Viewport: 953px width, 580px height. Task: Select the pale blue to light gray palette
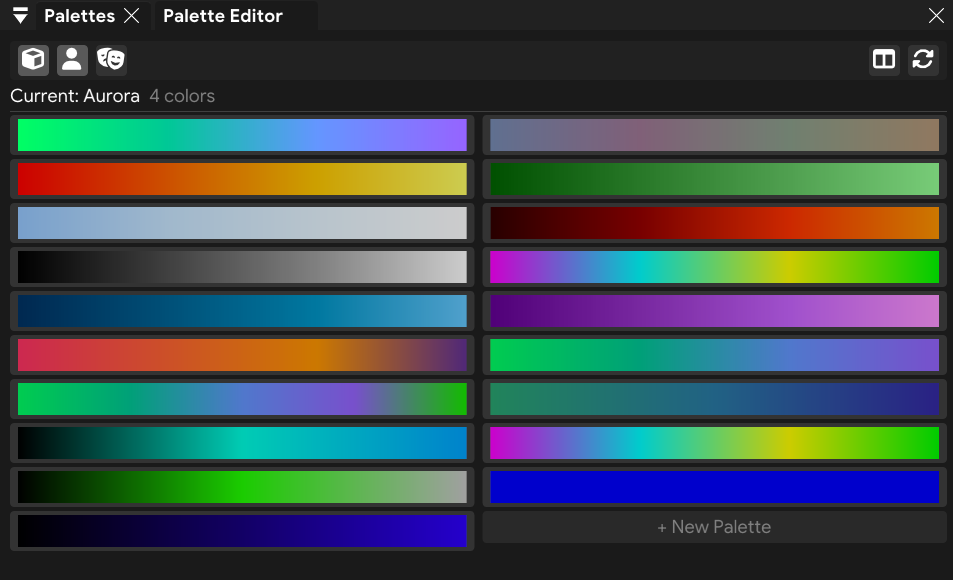242,223
